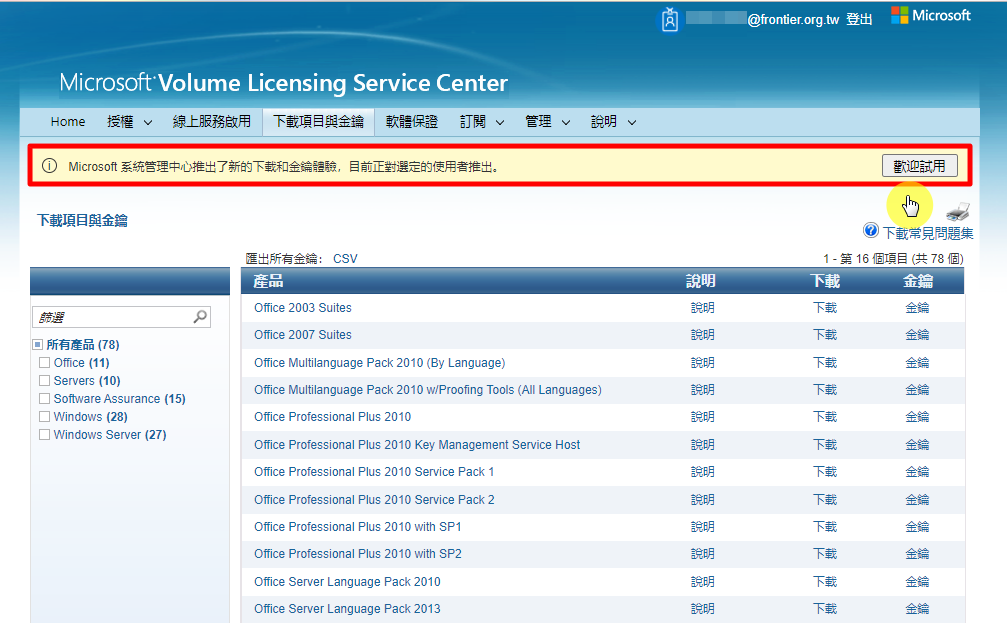Open 金鑰 link for Office 2003 Suites
Screen dimensions: 1007x623
coord(916,308)
